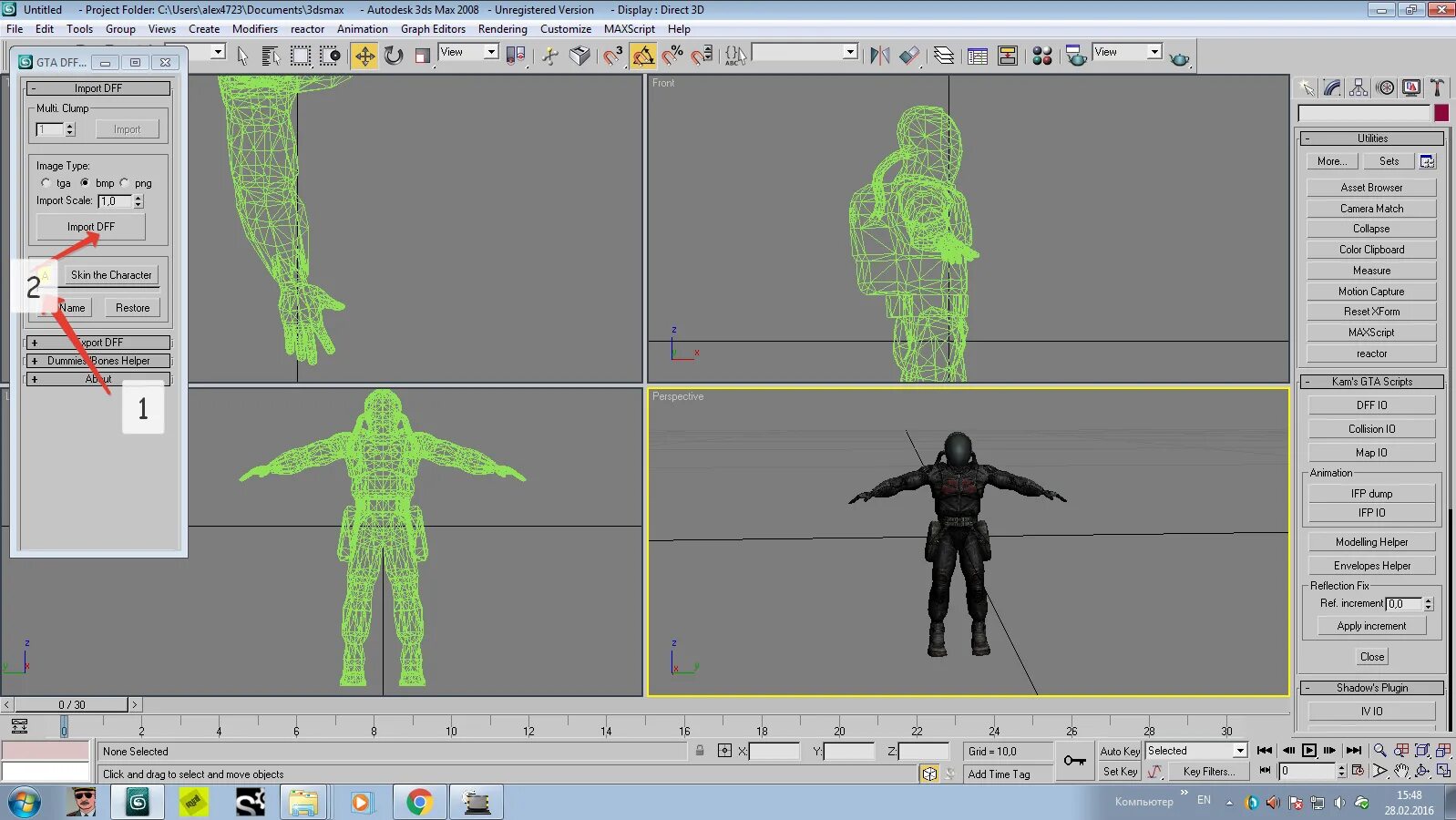Image resolution: width=1456 pixels, height=820 pixels.
Task: Activate the Rotate tool
Action: pos(394,56)
